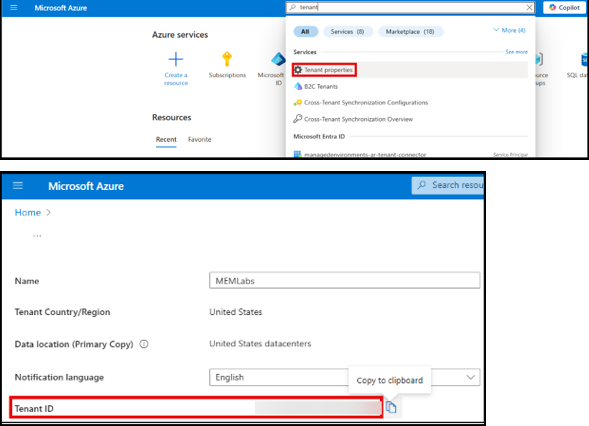Copy Tenant ID to clipboard icon
589x426 pixels.
point(391,407)
